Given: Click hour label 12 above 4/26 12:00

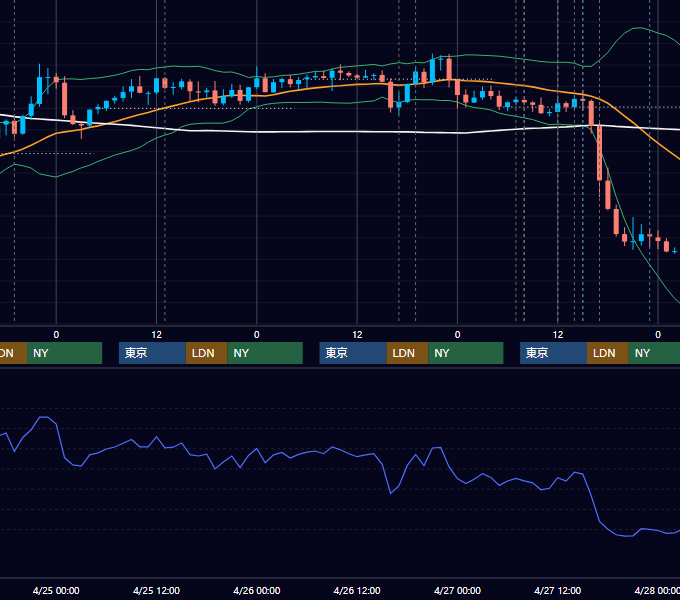Looking at the screenshot, I should point(357,335).
